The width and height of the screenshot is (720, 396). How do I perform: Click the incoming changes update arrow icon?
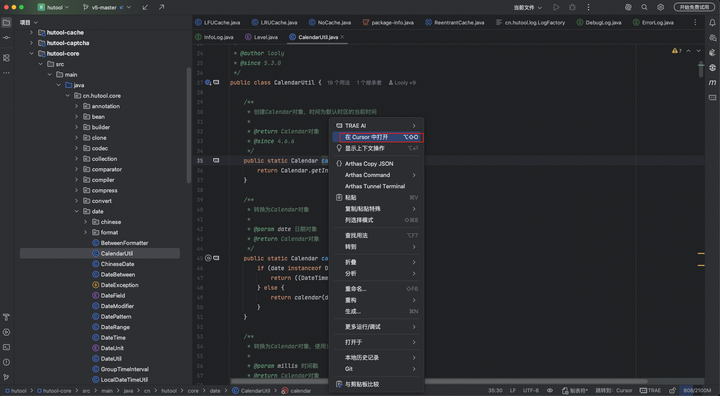145,7
